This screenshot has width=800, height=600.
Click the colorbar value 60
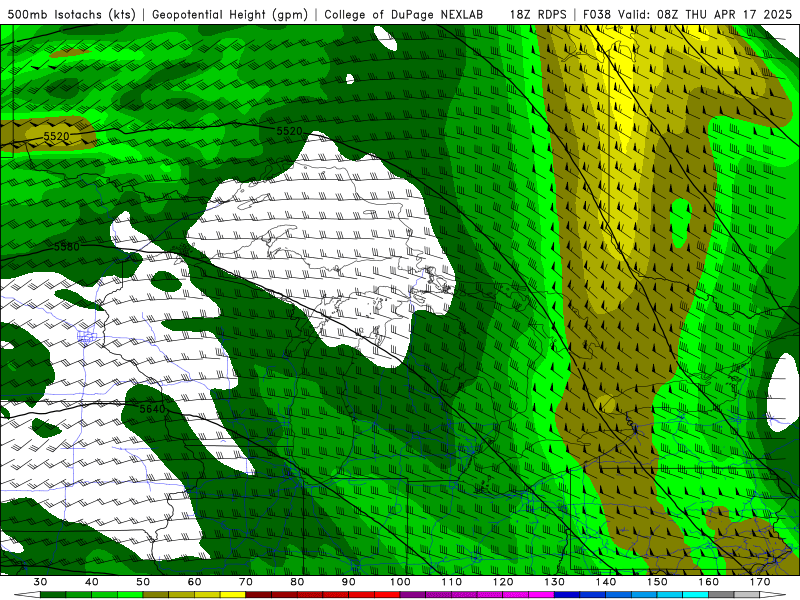[194, 582]
